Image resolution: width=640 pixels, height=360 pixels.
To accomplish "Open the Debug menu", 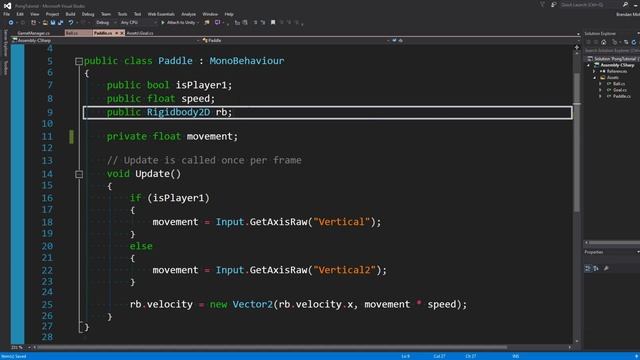I will 88,14.
